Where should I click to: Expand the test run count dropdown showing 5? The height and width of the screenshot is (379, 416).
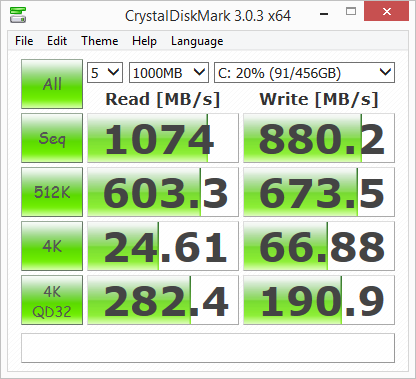click(105, 72)
